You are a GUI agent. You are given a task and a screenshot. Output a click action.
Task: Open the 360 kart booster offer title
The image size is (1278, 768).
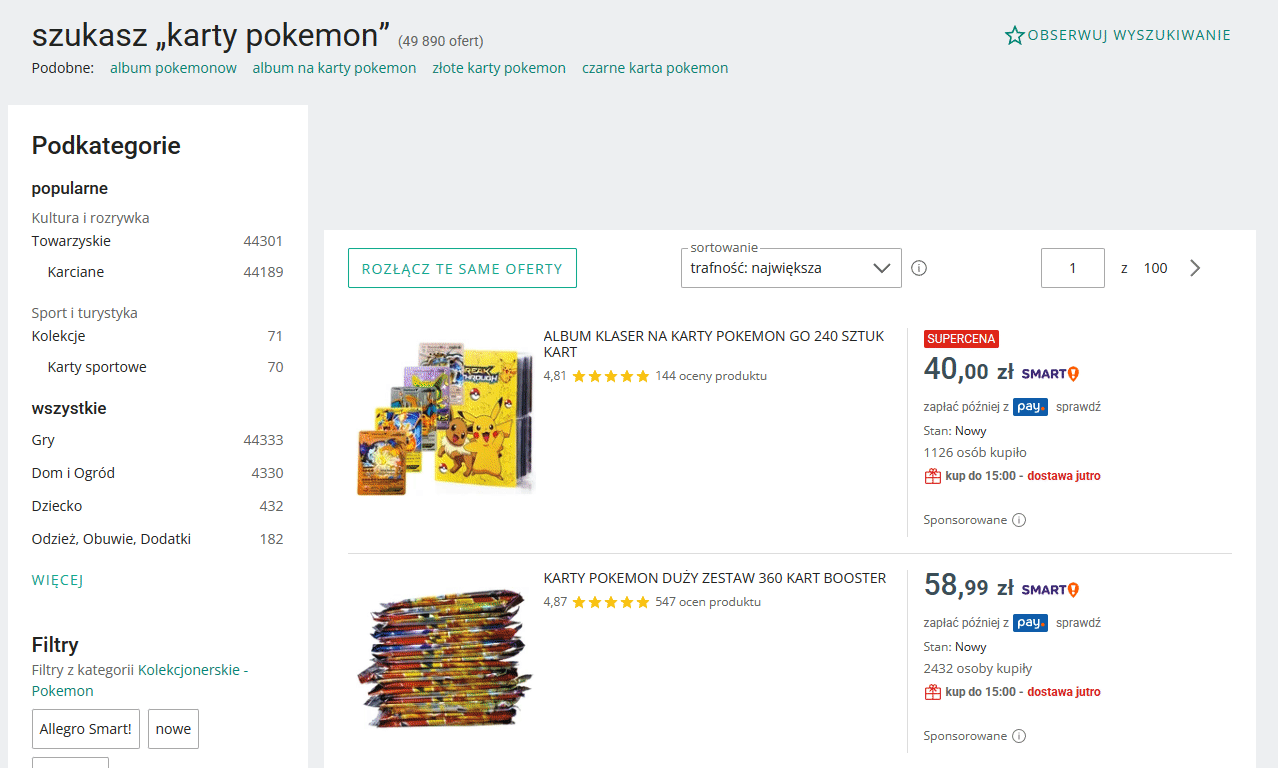(x=714, y=578)
